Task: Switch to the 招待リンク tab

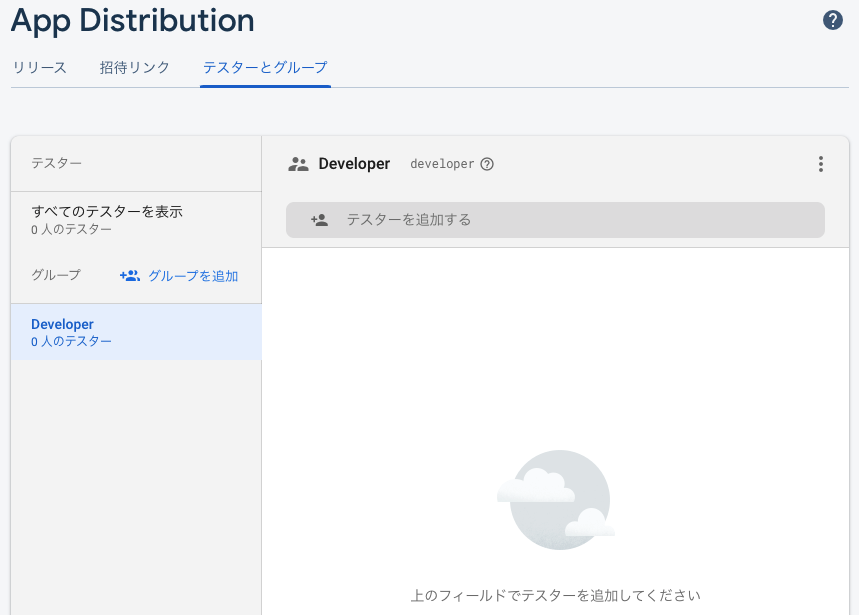Action: coord(135,68)
